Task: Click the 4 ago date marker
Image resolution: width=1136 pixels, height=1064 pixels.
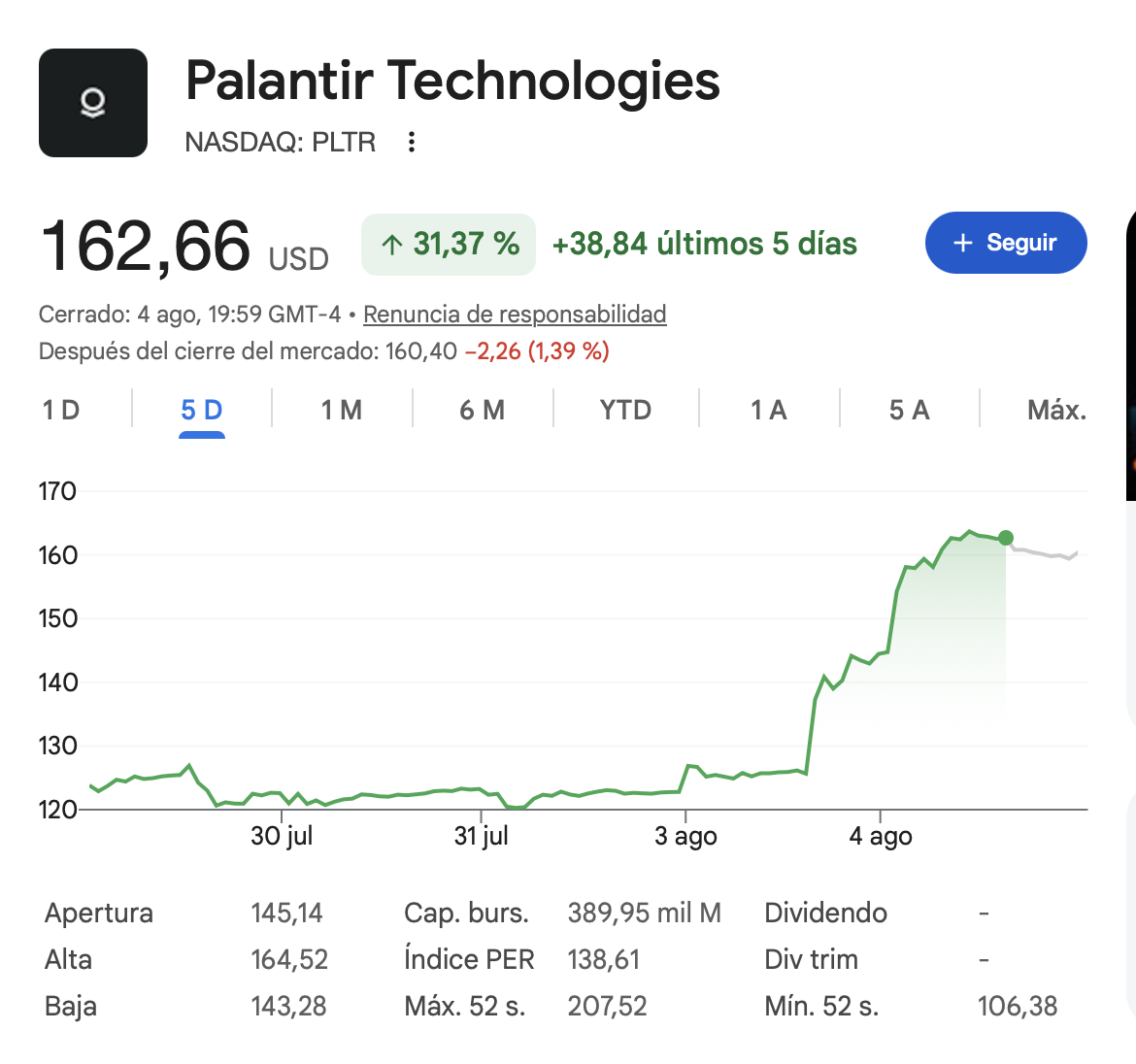Action: pyautogui.click(x=881, y=836)
